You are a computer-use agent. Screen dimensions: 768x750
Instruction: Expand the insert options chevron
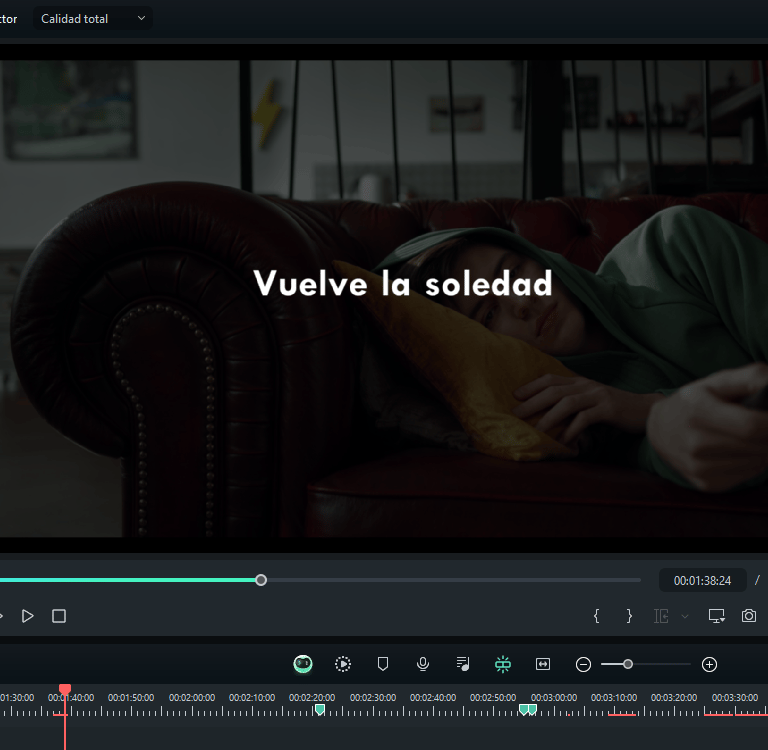click(x=685, y=616)
